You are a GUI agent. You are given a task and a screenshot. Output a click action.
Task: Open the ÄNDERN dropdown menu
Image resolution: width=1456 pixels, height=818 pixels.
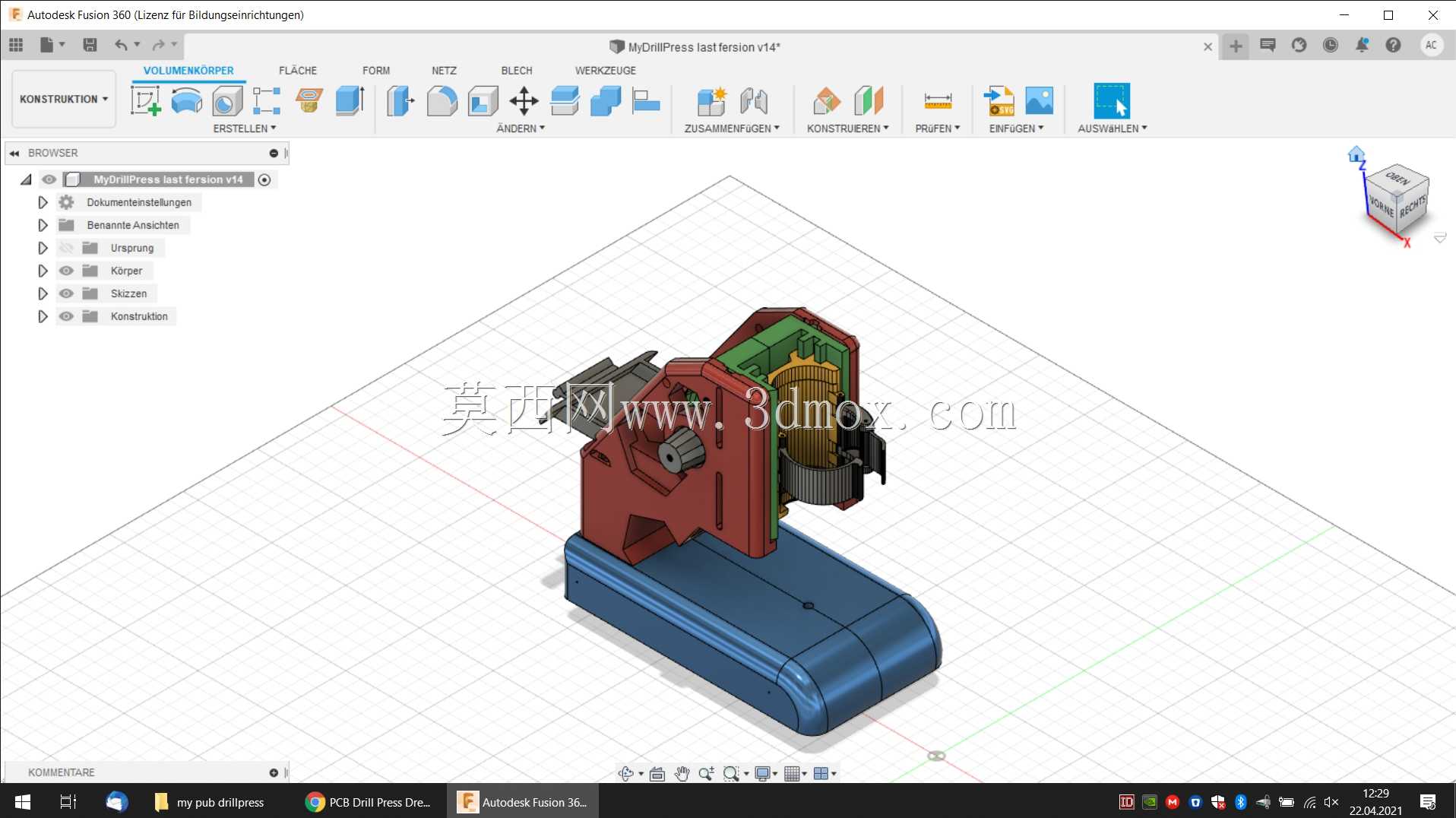521,128
